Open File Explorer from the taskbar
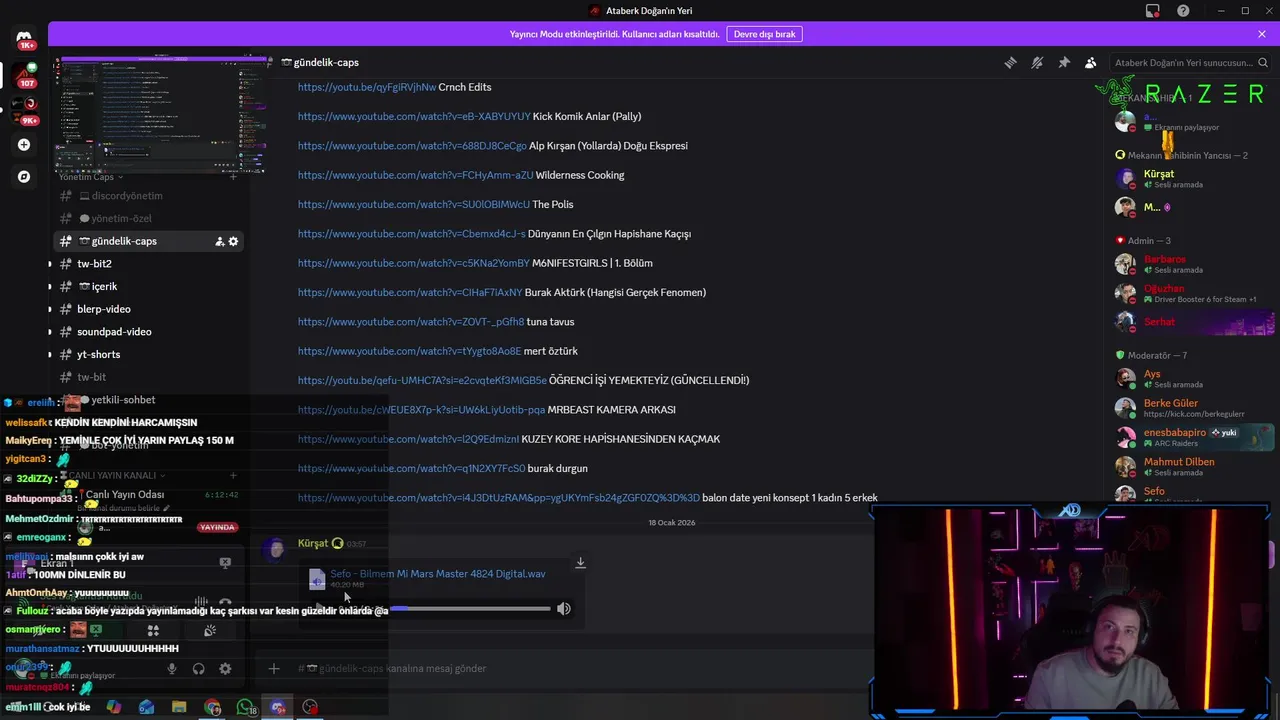Screen dimensions: 1280x720 pos(179,707)
